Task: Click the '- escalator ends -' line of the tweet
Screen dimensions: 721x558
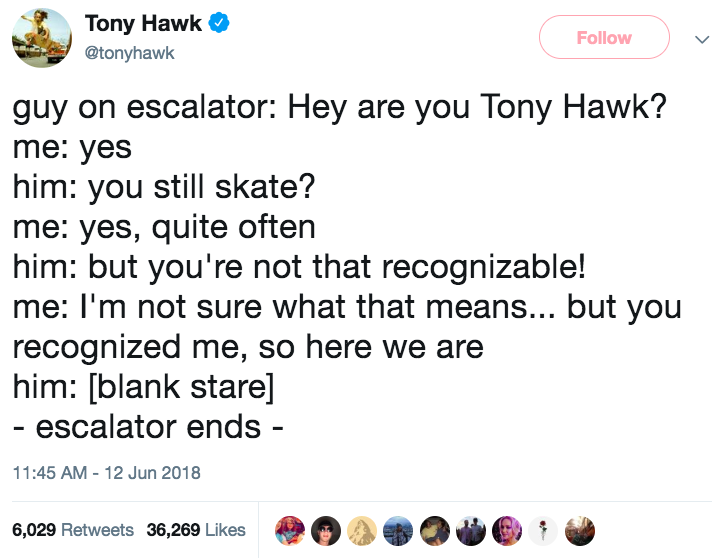Action: [148, 427]
